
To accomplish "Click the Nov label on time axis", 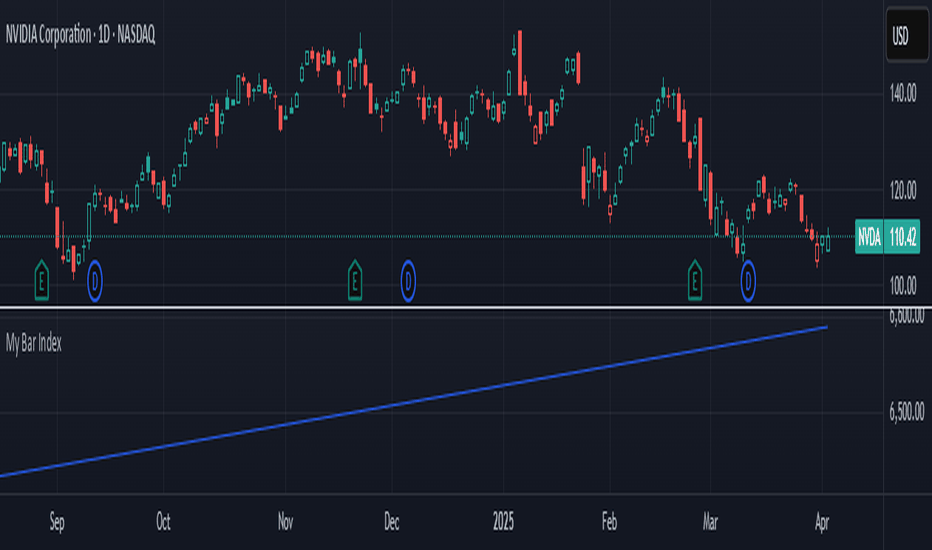I will click(285, 522).
